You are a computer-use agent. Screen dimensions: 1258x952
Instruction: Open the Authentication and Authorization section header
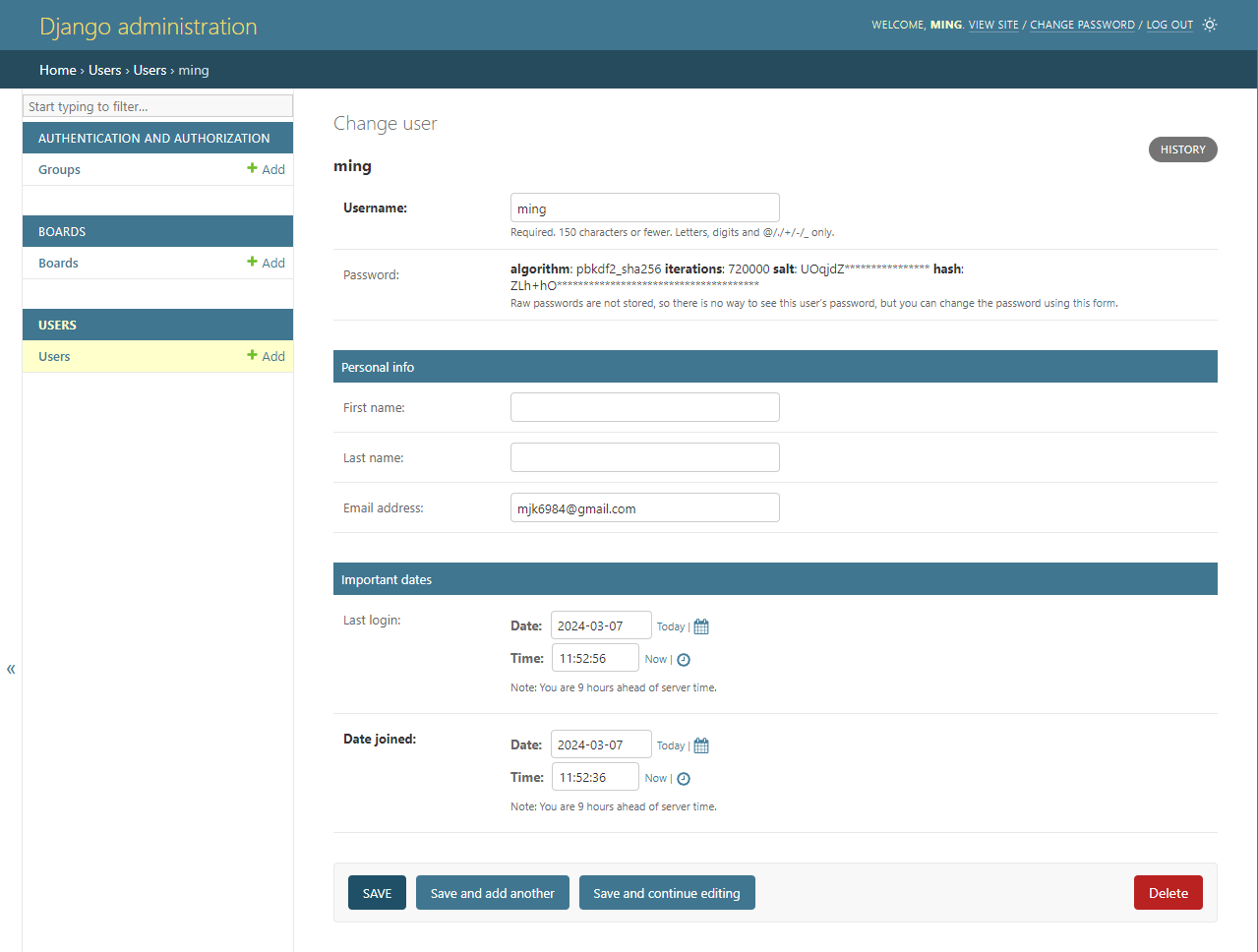(x=153, y=138)
